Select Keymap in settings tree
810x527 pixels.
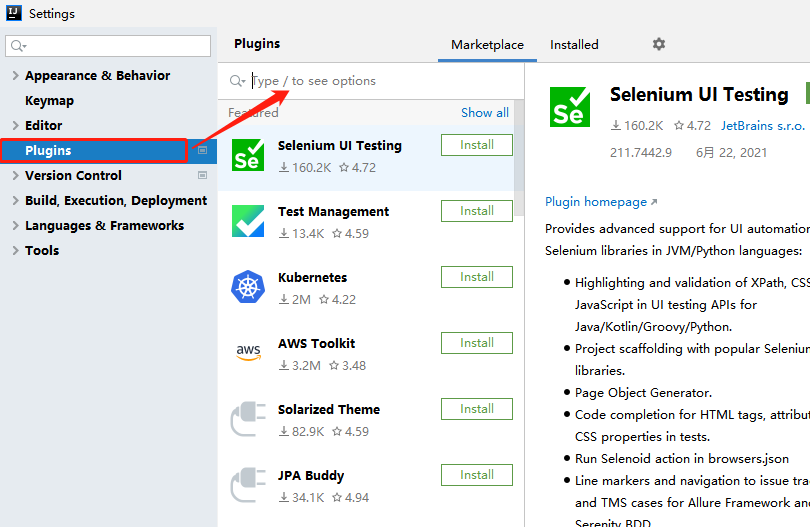pyautogui.click(x=50, y=101)
